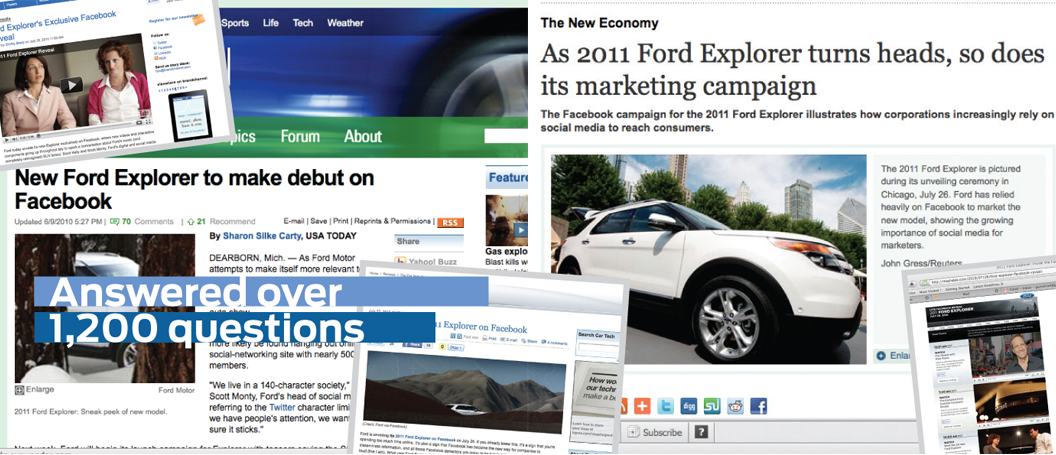Click Reprints & Permissions link
This screenshot has height=455, width=1056.
click(393, 221)
